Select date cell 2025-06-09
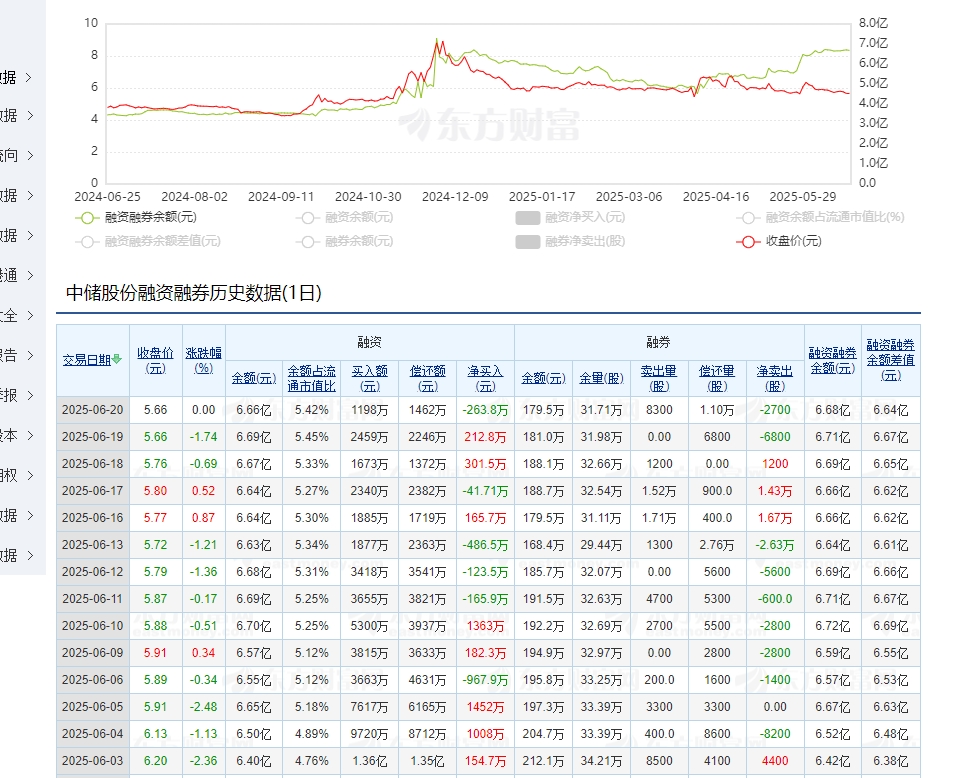This screenshot has height=778, width=968. 93,653
